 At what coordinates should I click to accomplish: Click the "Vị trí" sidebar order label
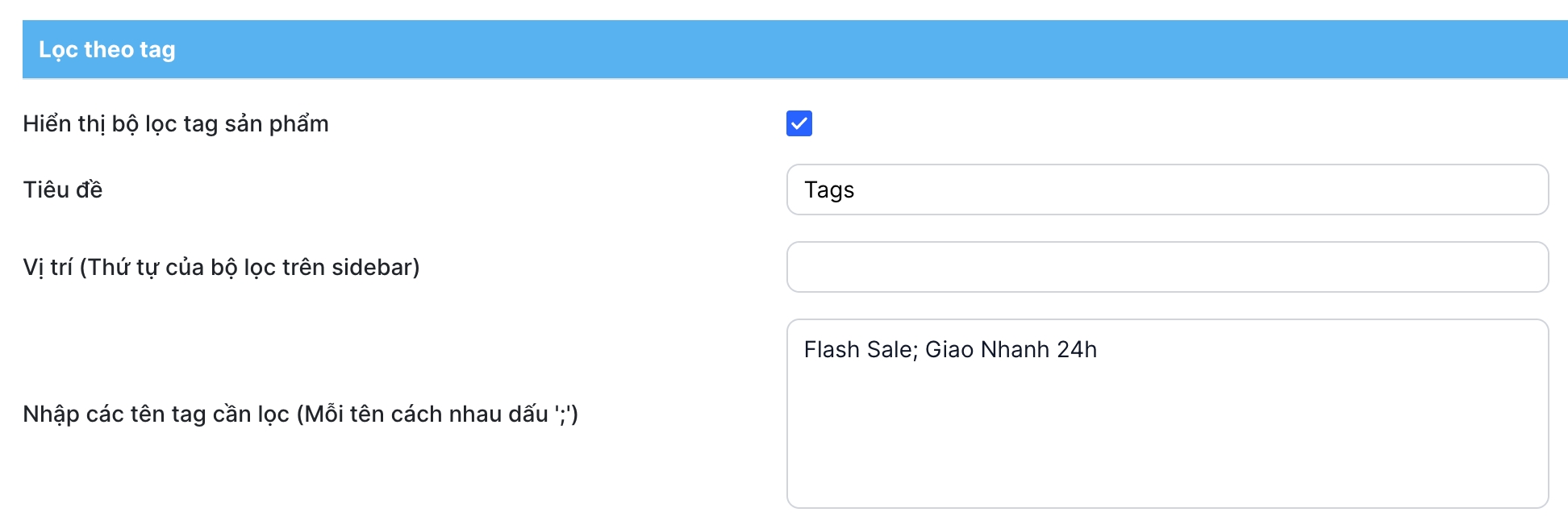point(221,268)
